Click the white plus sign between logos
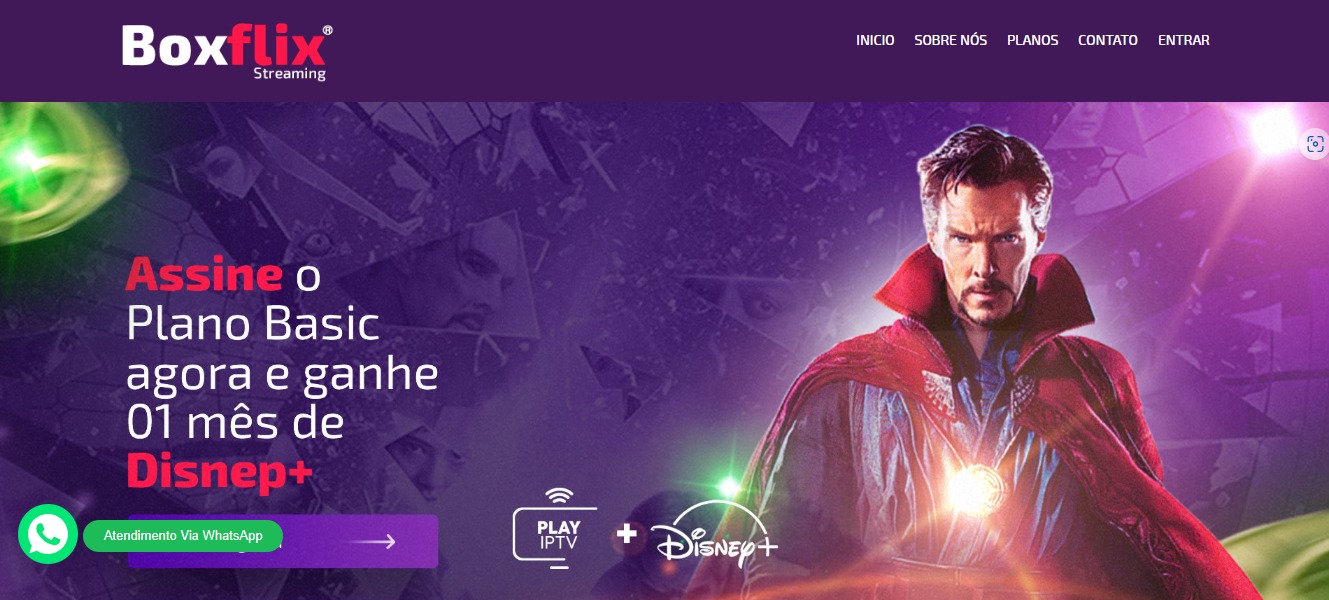The height and width of the screenshot is (600, 1329). click(627, 534)
